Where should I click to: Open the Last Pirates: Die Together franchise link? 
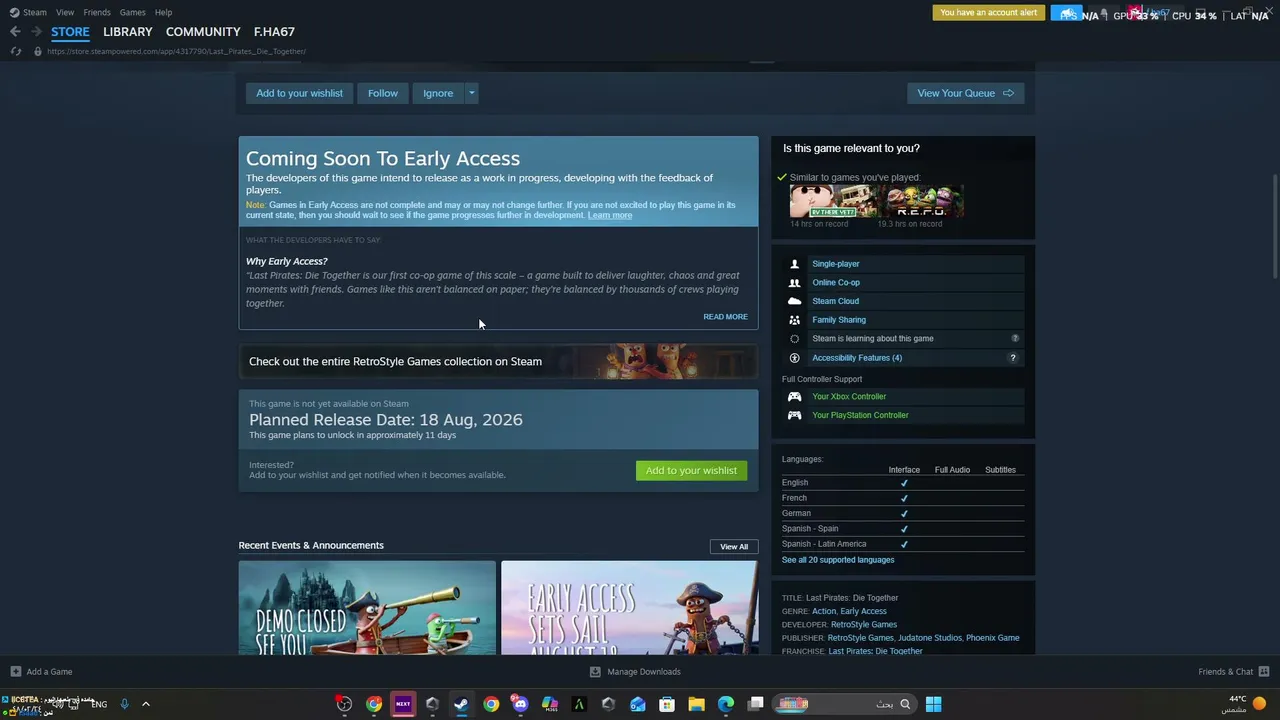tap(876, 651)
